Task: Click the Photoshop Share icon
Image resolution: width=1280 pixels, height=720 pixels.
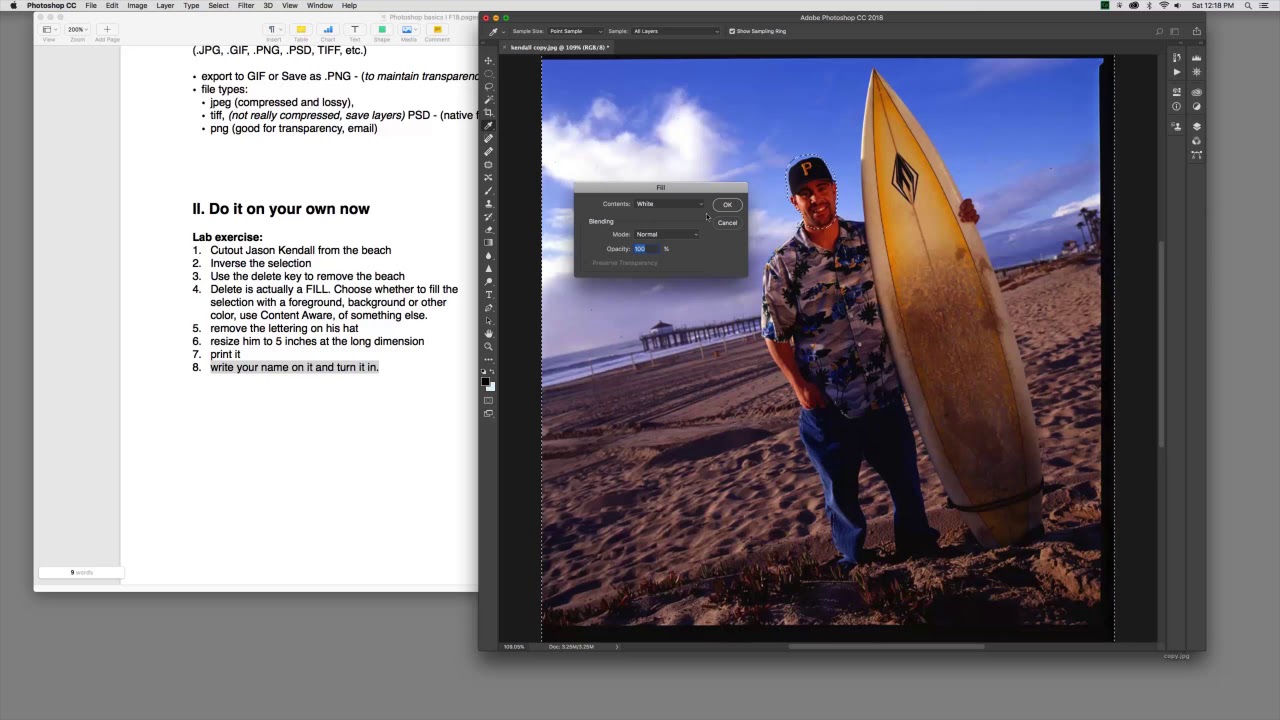Action: [x=1197, y=31]
